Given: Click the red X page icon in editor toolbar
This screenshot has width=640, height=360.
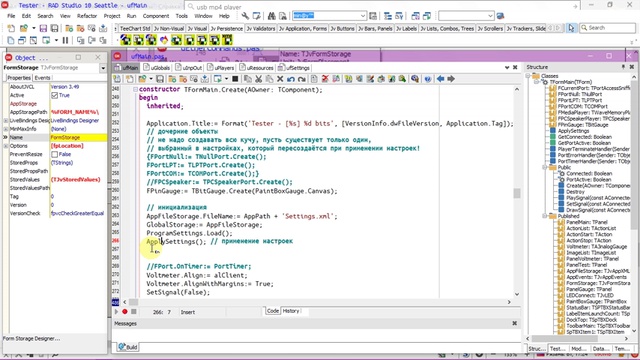Looking at the screenshot, I should click(x=325, y=79).
